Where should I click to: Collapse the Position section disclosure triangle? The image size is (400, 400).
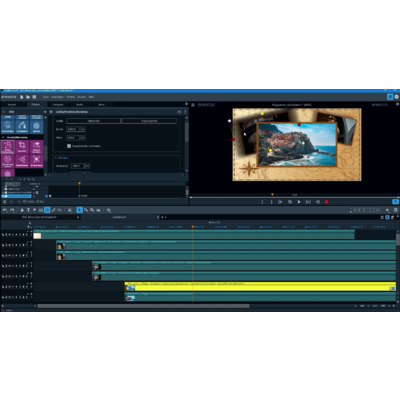pyautogui.click(x=56, y=158)
